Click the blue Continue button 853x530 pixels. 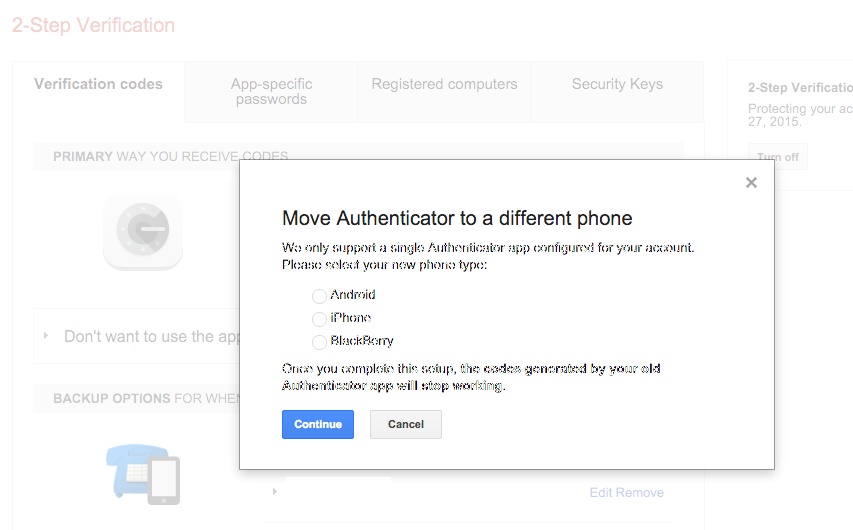[x=318, y=424]
